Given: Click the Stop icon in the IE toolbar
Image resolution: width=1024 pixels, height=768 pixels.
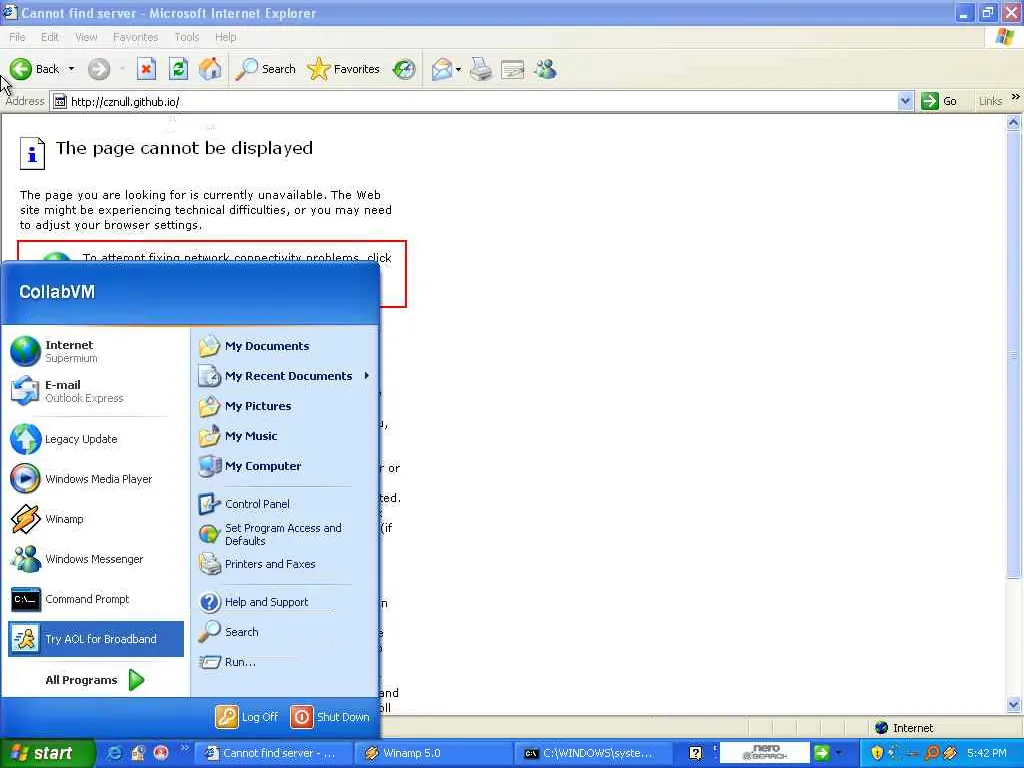Looking at the screenshot, I should pyautogui.click(x=146, y=69).
